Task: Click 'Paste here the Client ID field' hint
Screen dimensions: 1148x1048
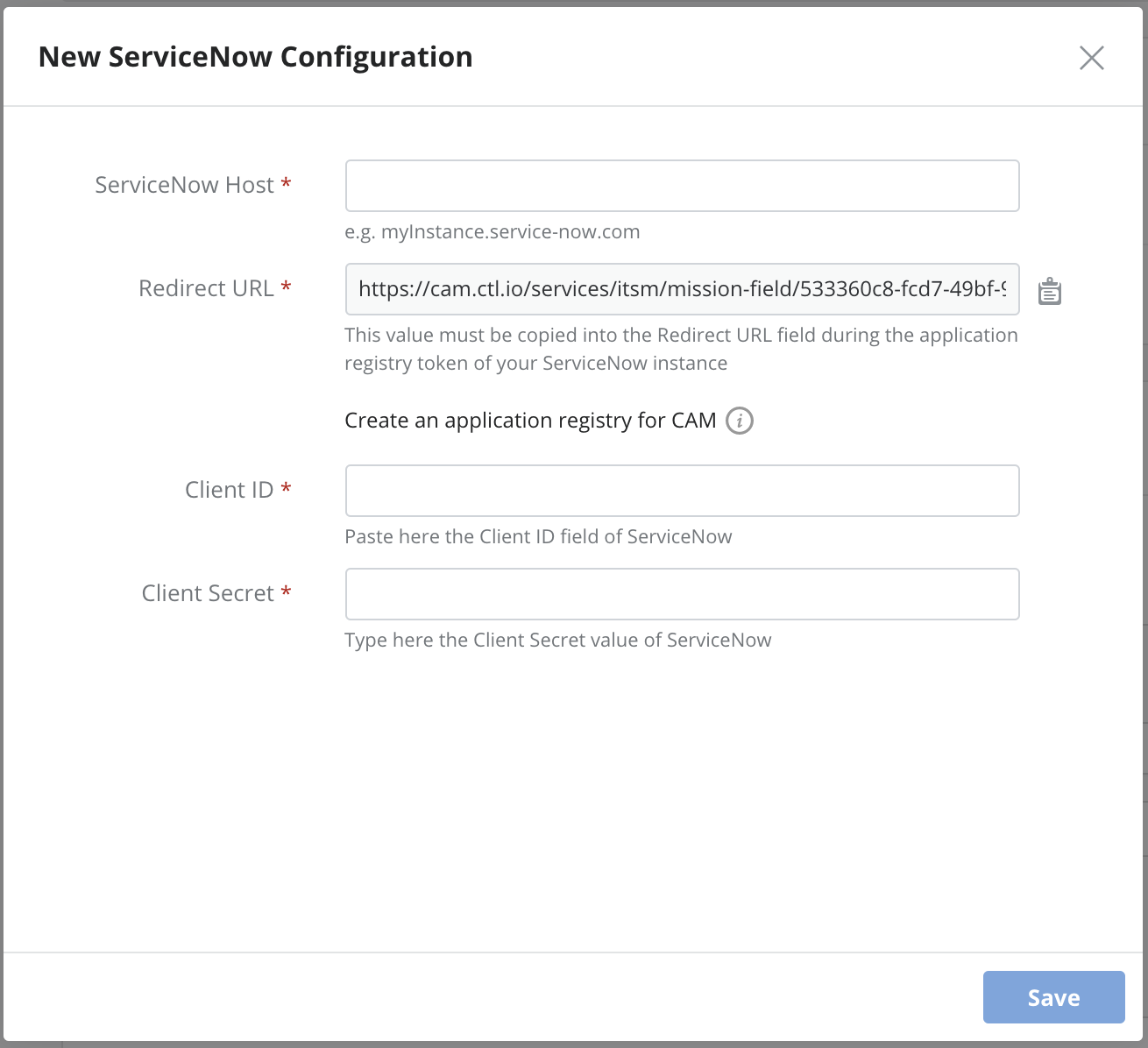Action: point(538,537)
